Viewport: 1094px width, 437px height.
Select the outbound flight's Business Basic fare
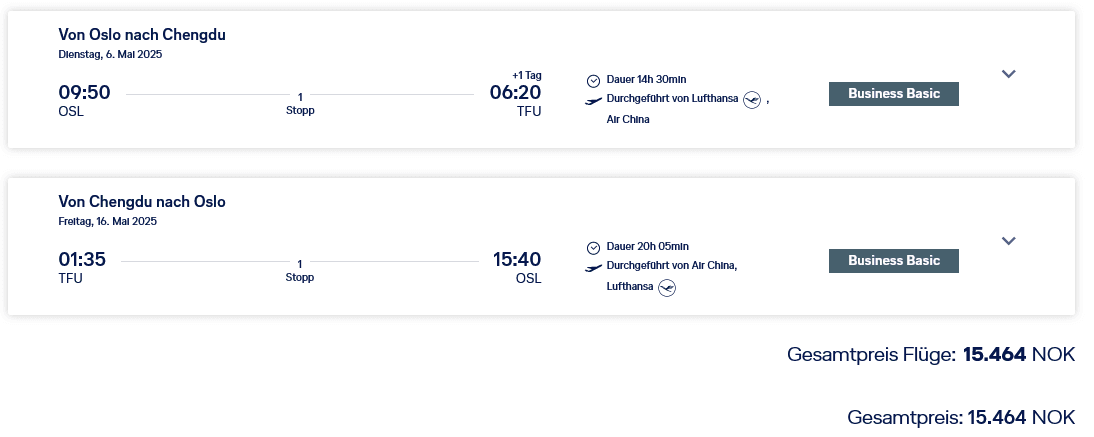point(893,94)
